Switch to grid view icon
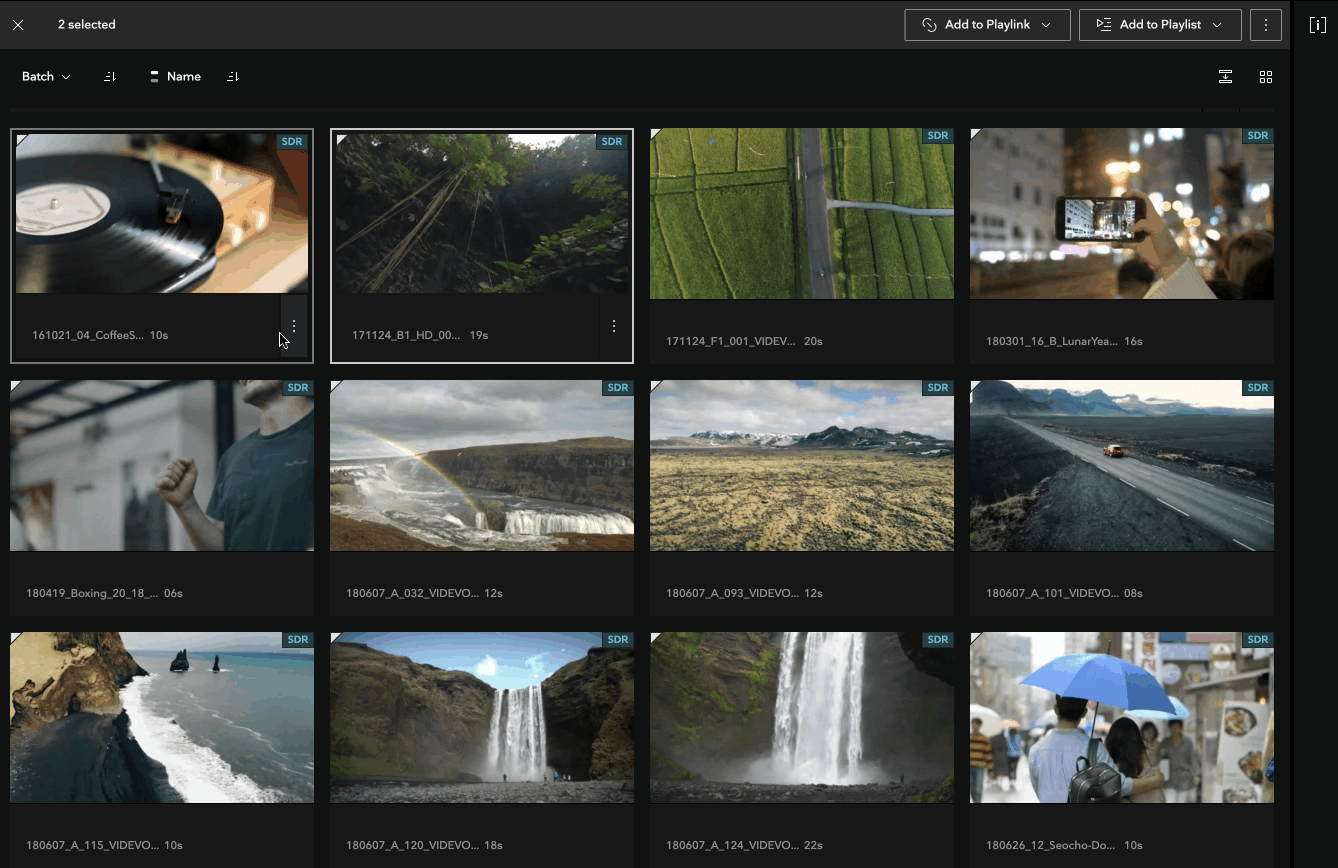The width and height of the screenshot is (1338, 868). [x=1266, y=77]
